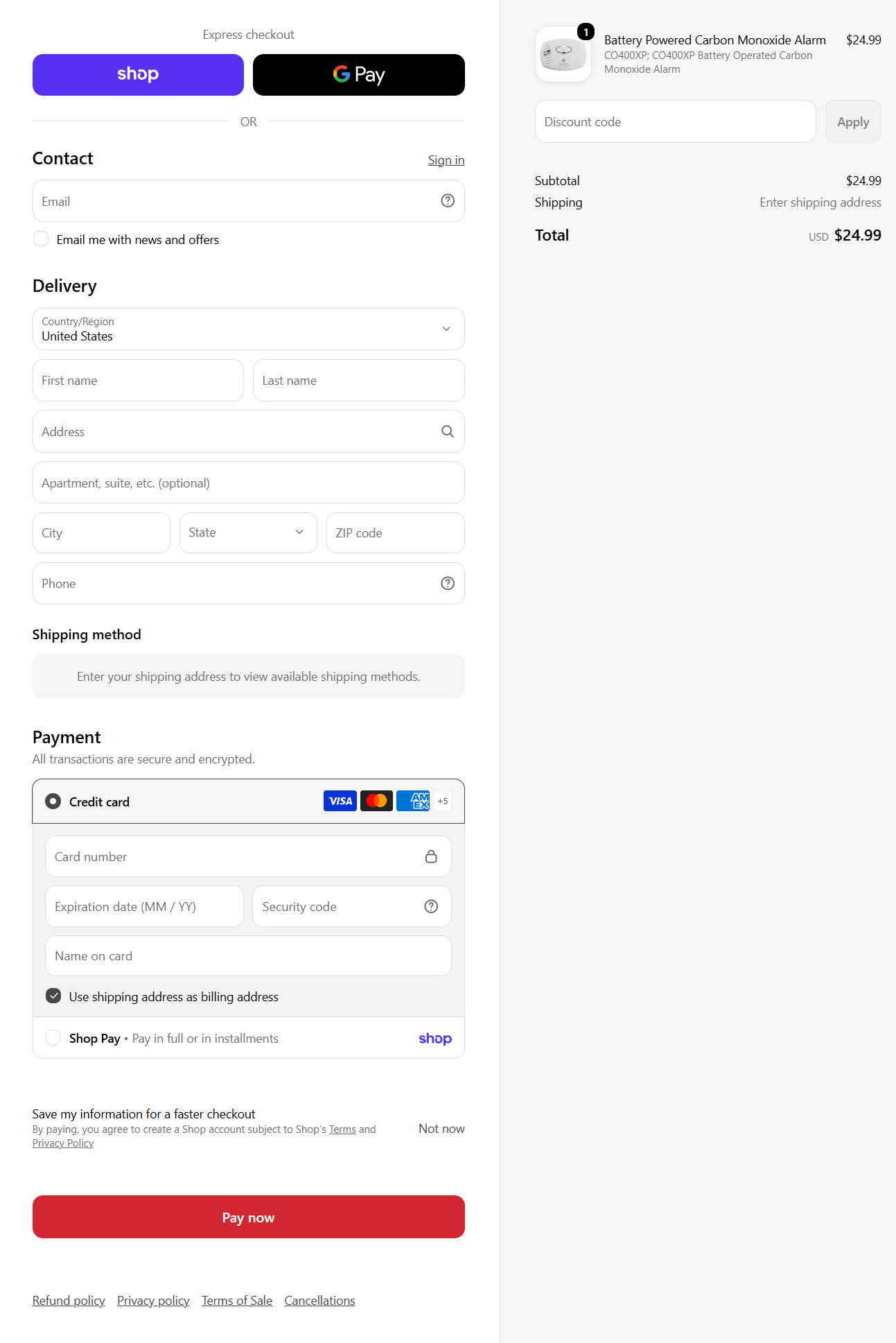896x1343 pixels.
Task: Click the Expiration date field
Action: (144, 906)
